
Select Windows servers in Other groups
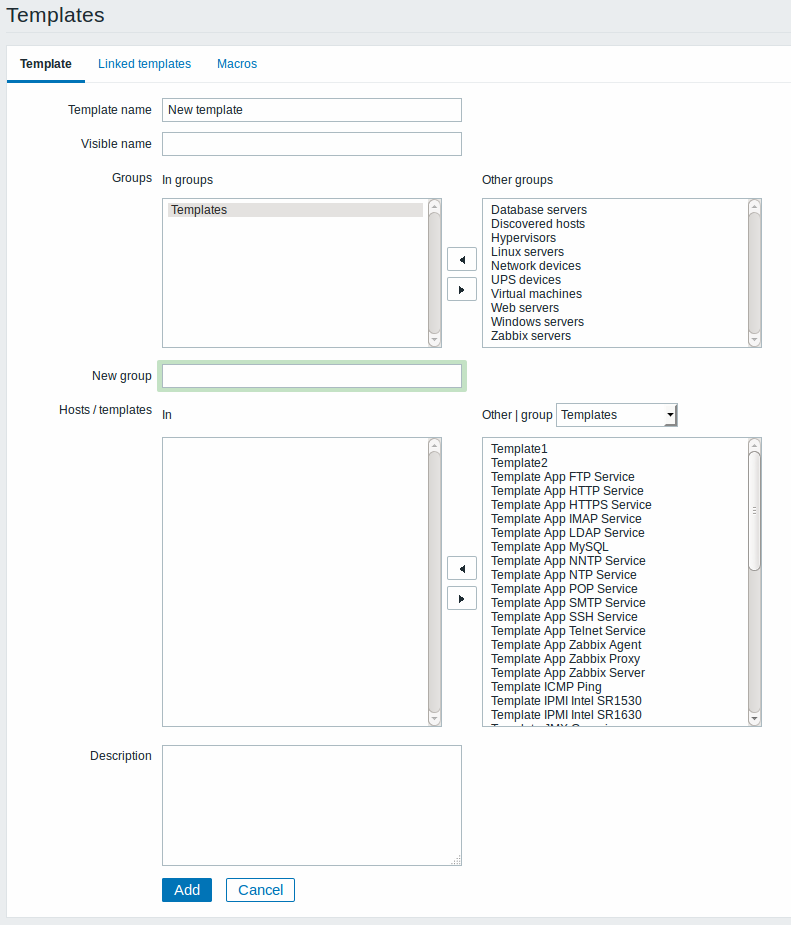pyautogui.click(x=537, y=322)
